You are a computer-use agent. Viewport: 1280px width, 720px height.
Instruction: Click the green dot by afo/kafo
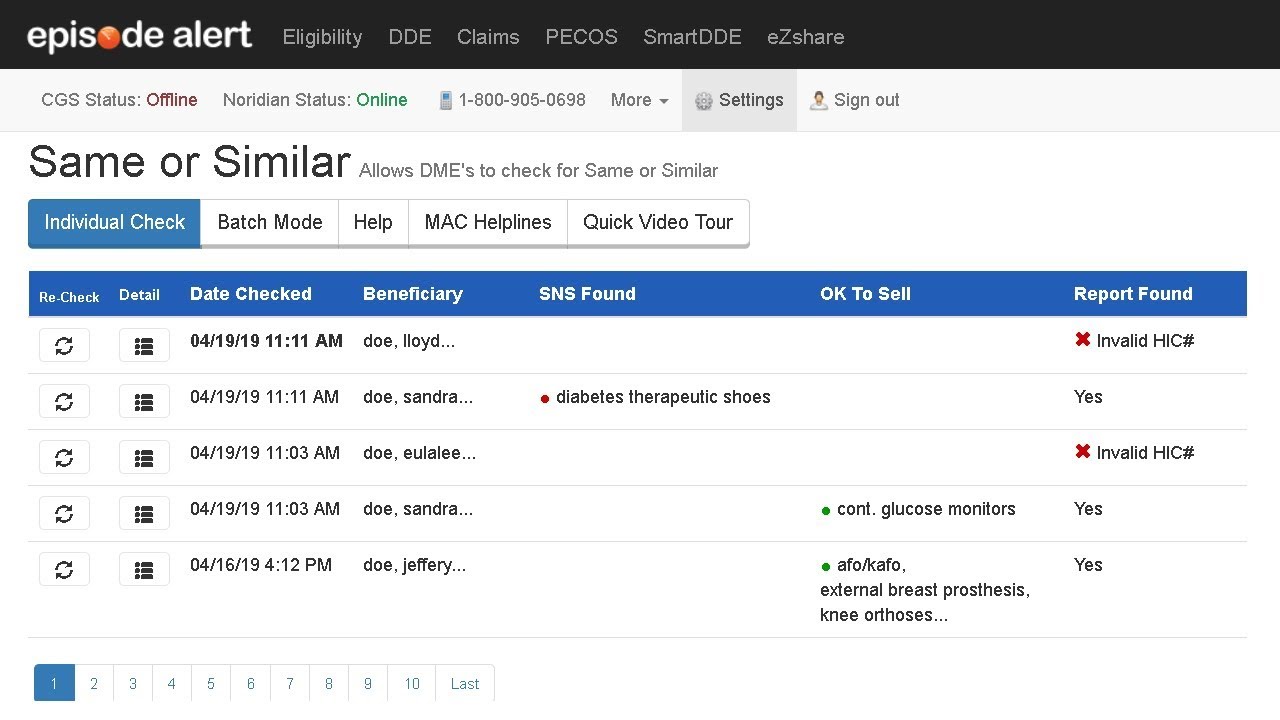coord(826,567)
